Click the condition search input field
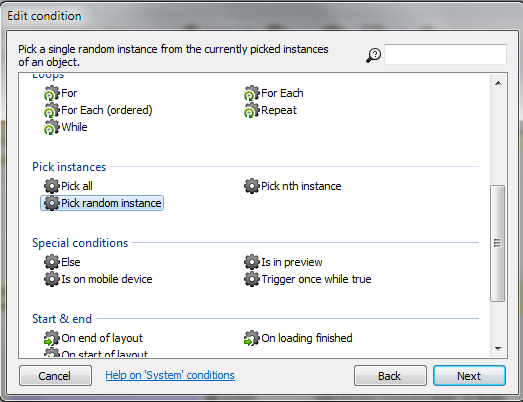 tap(445, 54)
